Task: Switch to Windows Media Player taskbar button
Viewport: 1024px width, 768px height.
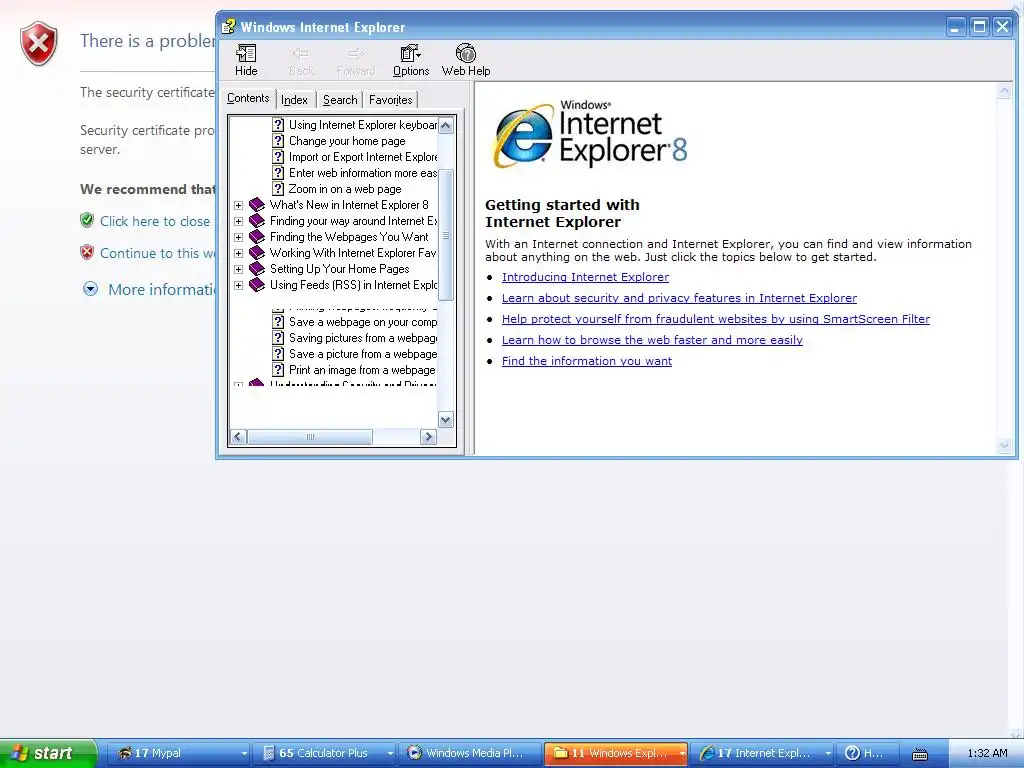Action: pyautogui.click(x=470, y=753)
